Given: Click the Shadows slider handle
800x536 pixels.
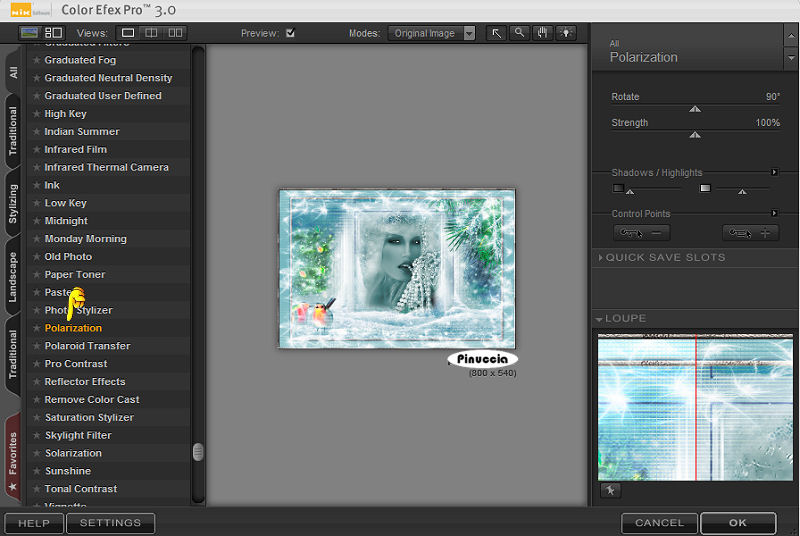Looking at the screenshot, I should tap(630, 192).
